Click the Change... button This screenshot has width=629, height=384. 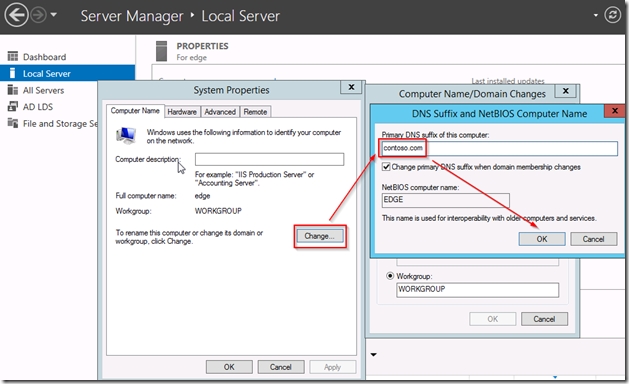click(x=320, y=236)
